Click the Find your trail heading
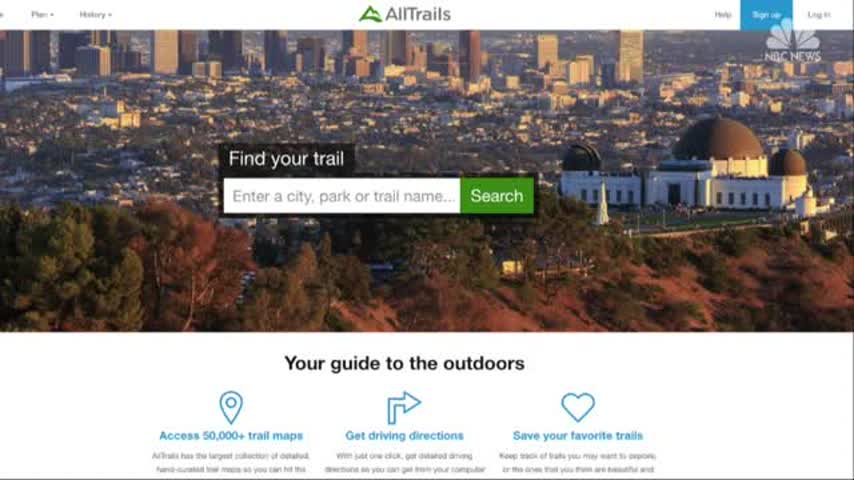Screen dimensions: 854x480 [x=286, y=159]
